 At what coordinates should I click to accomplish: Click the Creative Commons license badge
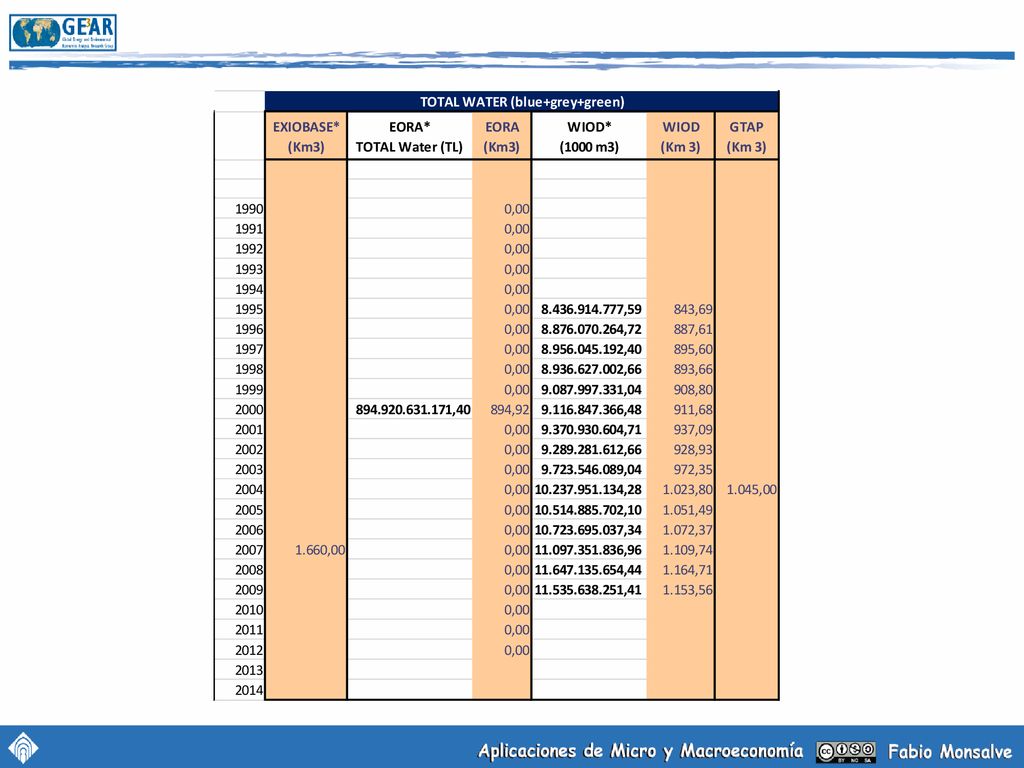point(846,752)
